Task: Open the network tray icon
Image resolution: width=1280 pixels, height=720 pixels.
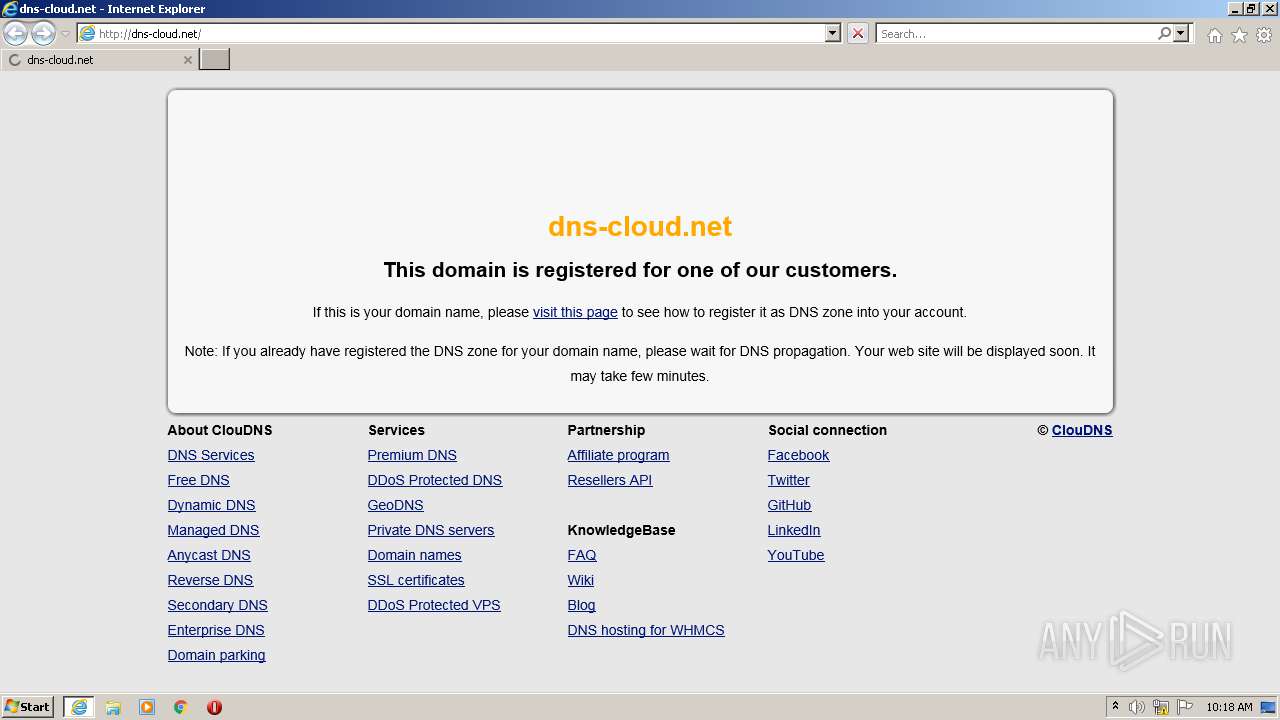Action: (1161, 707)
